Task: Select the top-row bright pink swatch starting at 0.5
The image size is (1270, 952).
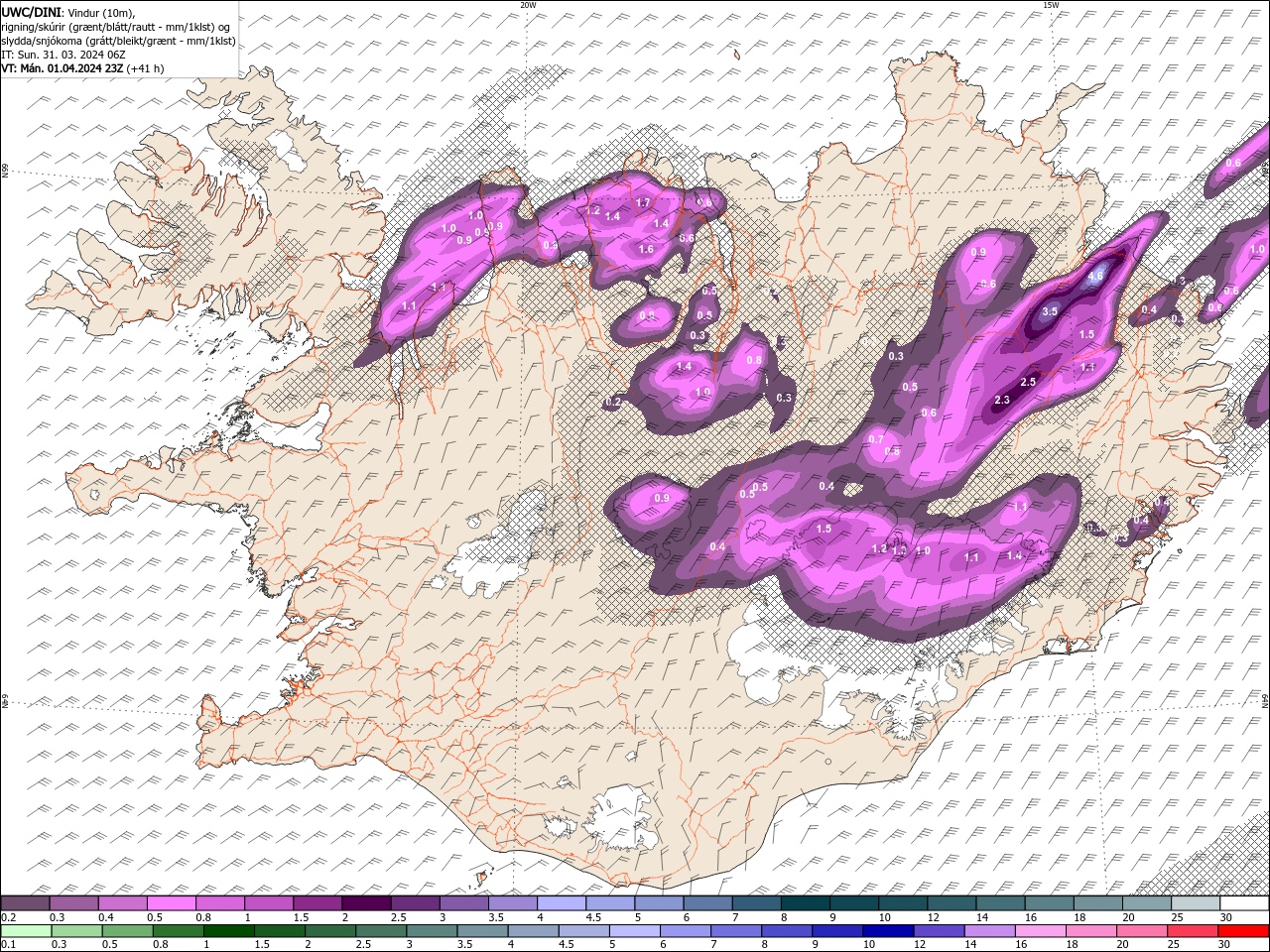Action: click(x=171, y=903)
